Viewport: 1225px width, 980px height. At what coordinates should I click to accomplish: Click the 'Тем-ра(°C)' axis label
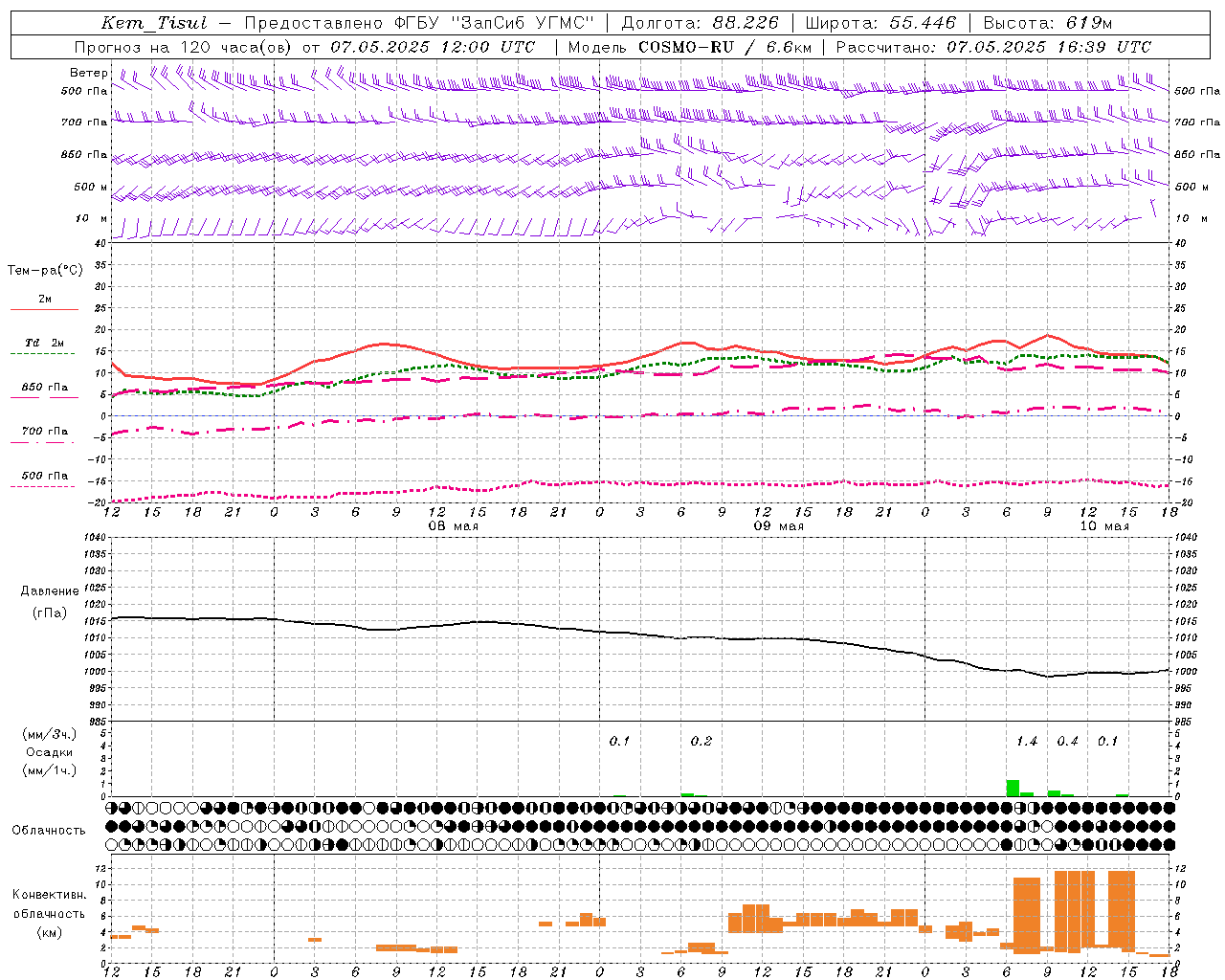45,270
